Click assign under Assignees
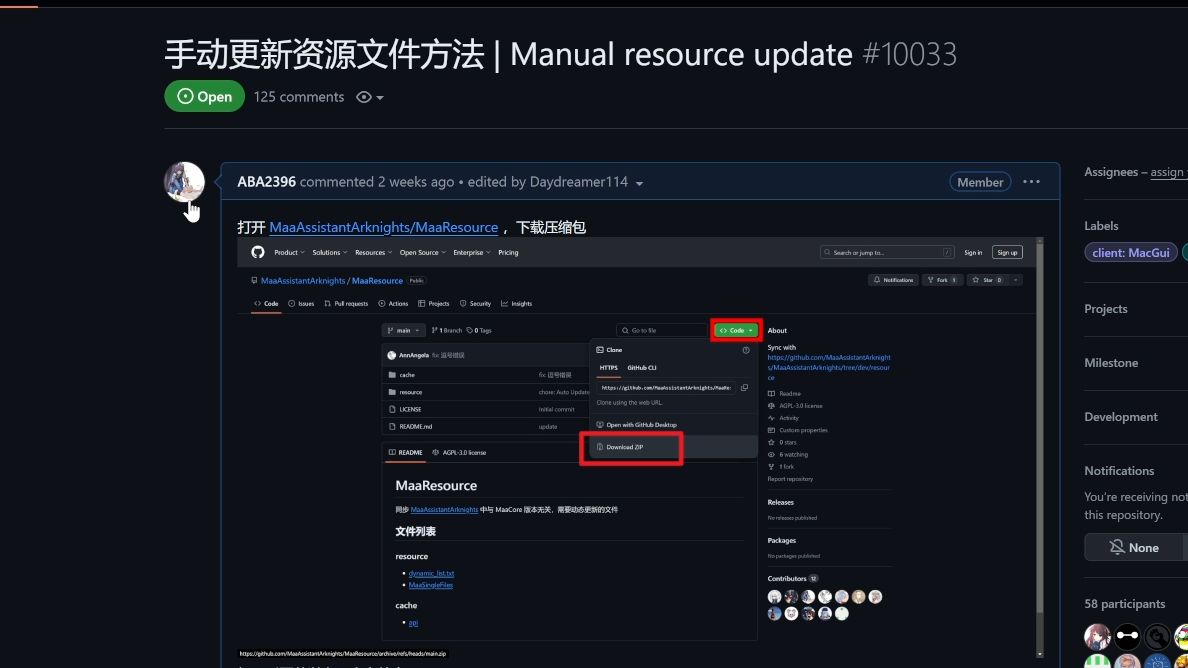This screenshot has height=668, width=1188. [x=1168, y=172]
